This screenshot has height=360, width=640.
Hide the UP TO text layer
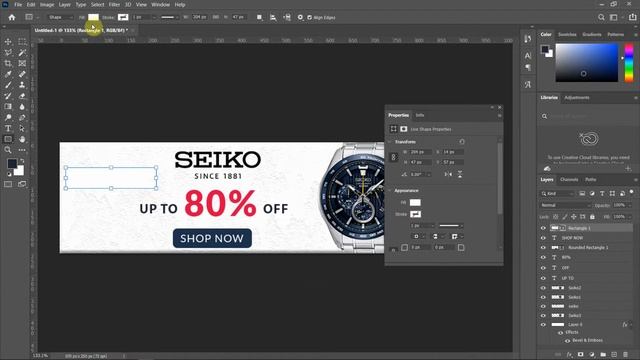[x=543, y=278]
